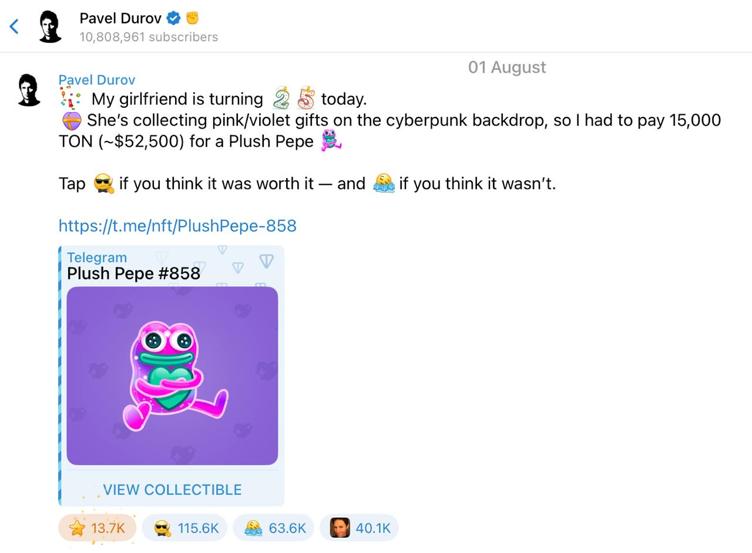Screen dimensions: 752x553
Task: Click the message sender name Pavel Durov
Action: point(97,80)
